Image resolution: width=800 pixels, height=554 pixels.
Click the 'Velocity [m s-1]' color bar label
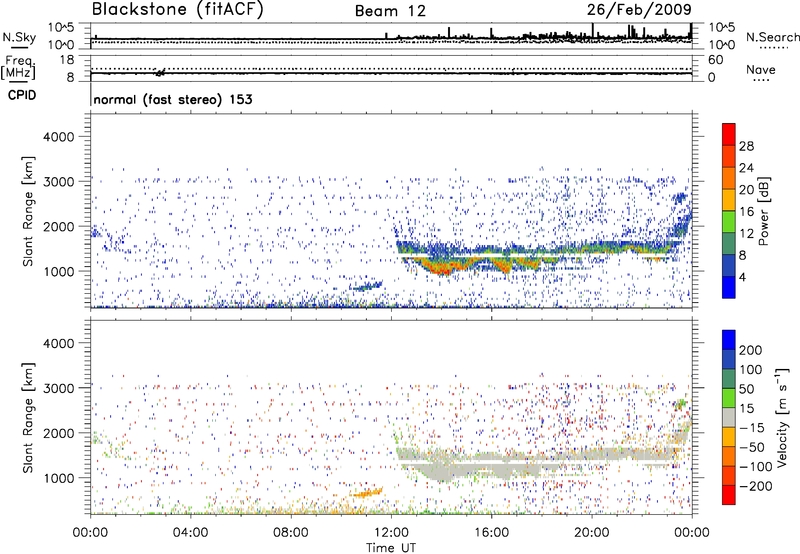(781, 417)
